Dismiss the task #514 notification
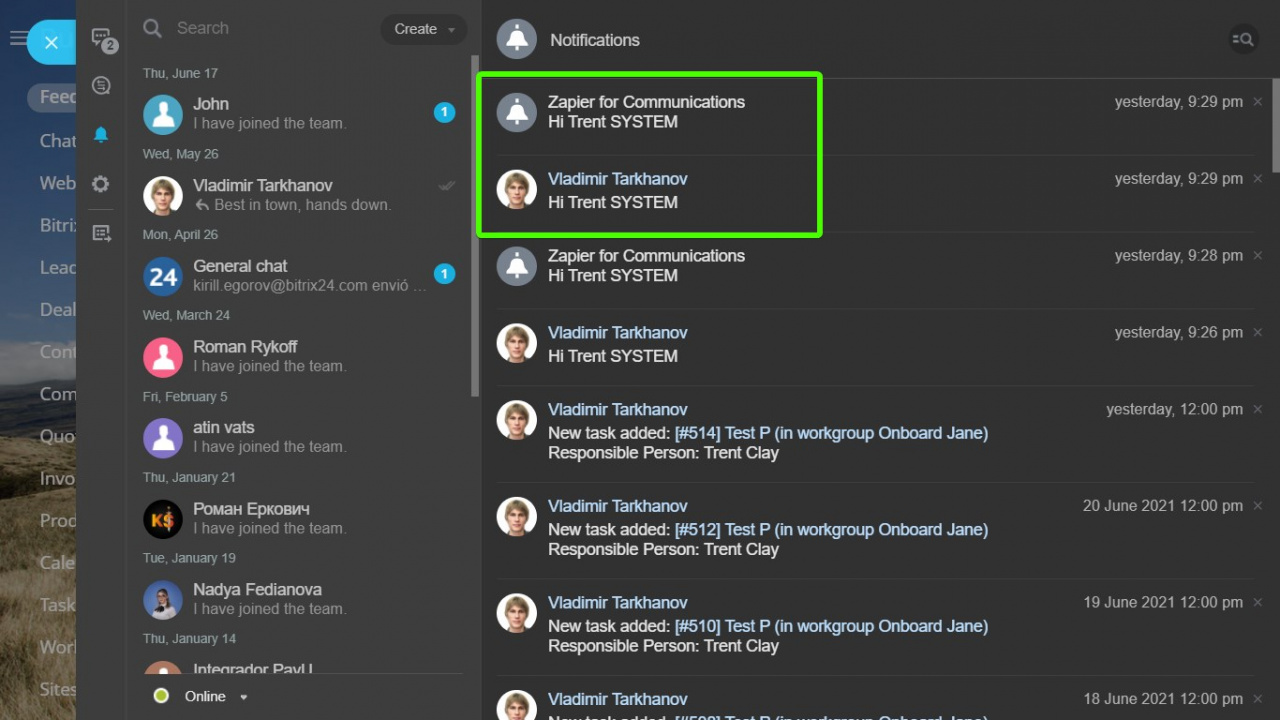The image size is (1280, 720). [1258, 409]
